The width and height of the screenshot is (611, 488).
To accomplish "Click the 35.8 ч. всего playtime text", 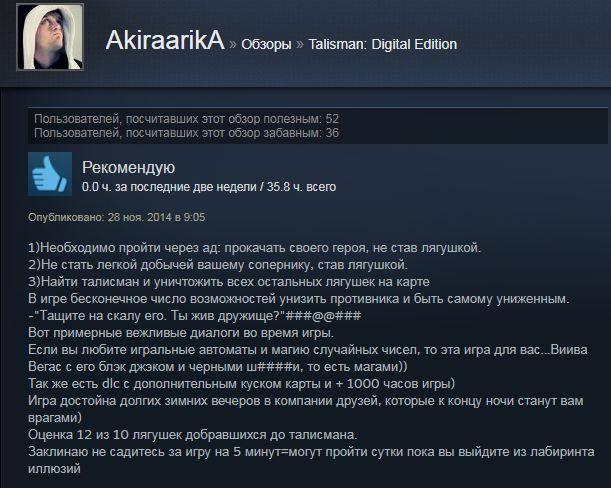I will click(301, 187).
